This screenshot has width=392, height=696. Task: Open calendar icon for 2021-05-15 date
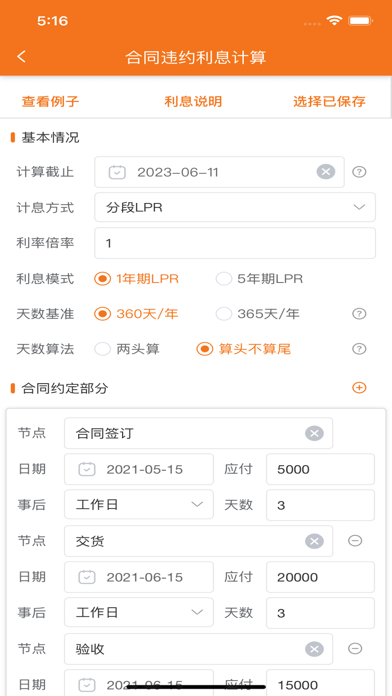[x=87, y=469]
